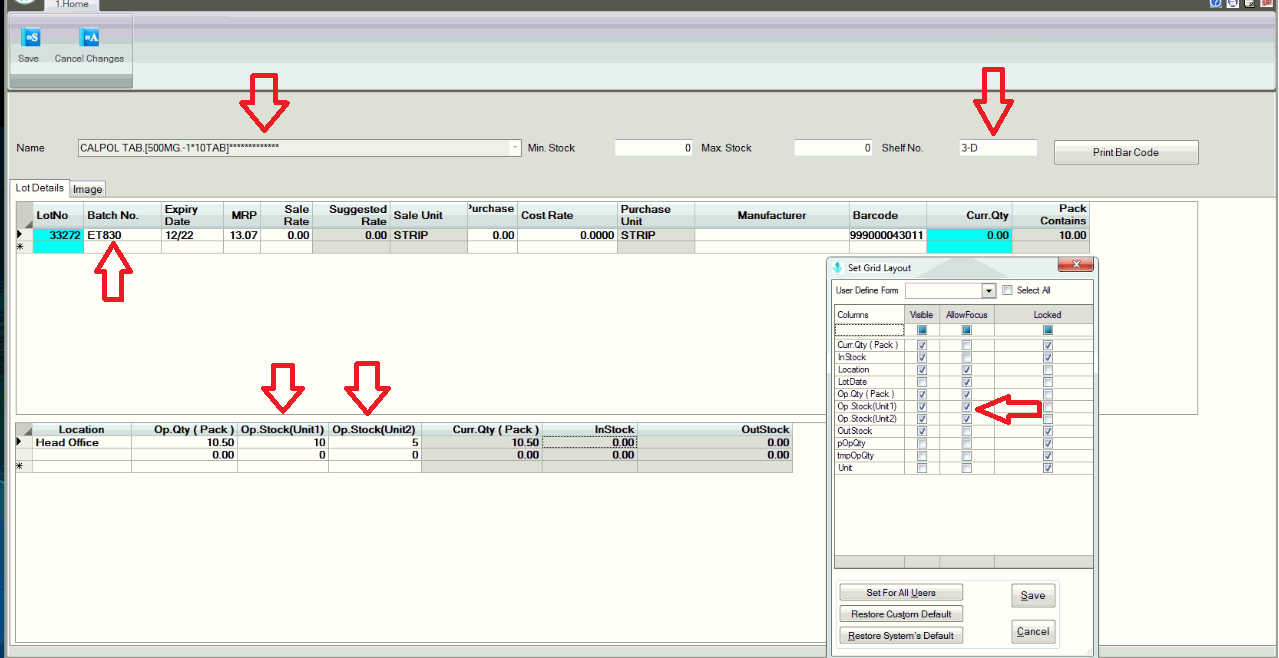The image size is (1279, 658).
Task: Tick the Select All checkbox
Action: coord(1008,290)
